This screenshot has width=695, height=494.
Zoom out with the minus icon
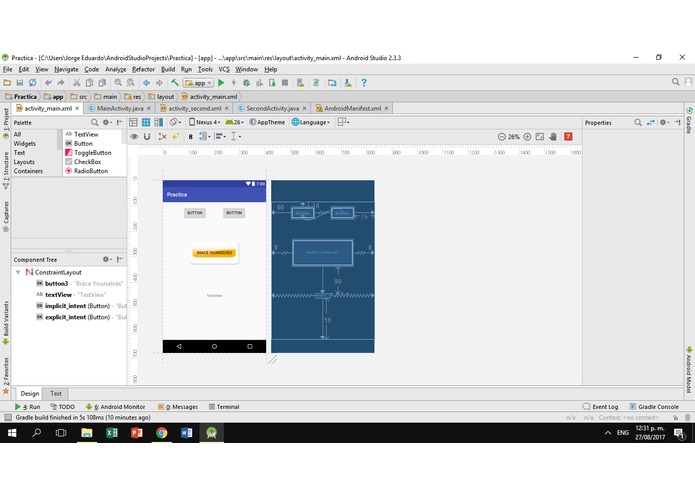pos(501,137)
